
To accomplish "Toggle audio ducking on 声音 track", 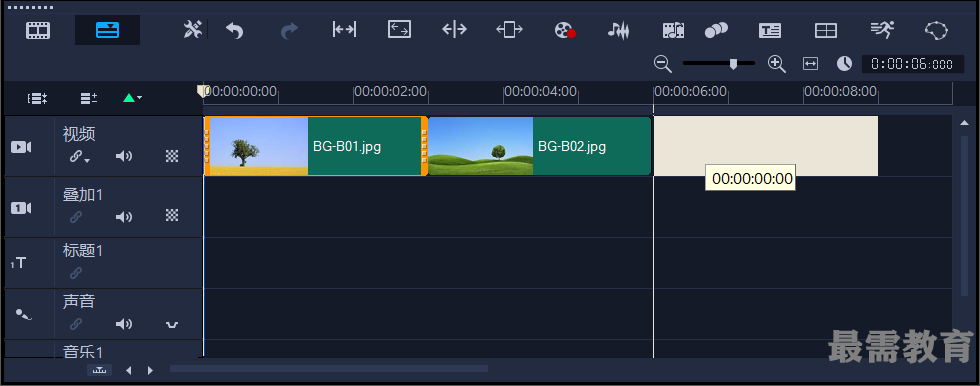I will (172, 324).
